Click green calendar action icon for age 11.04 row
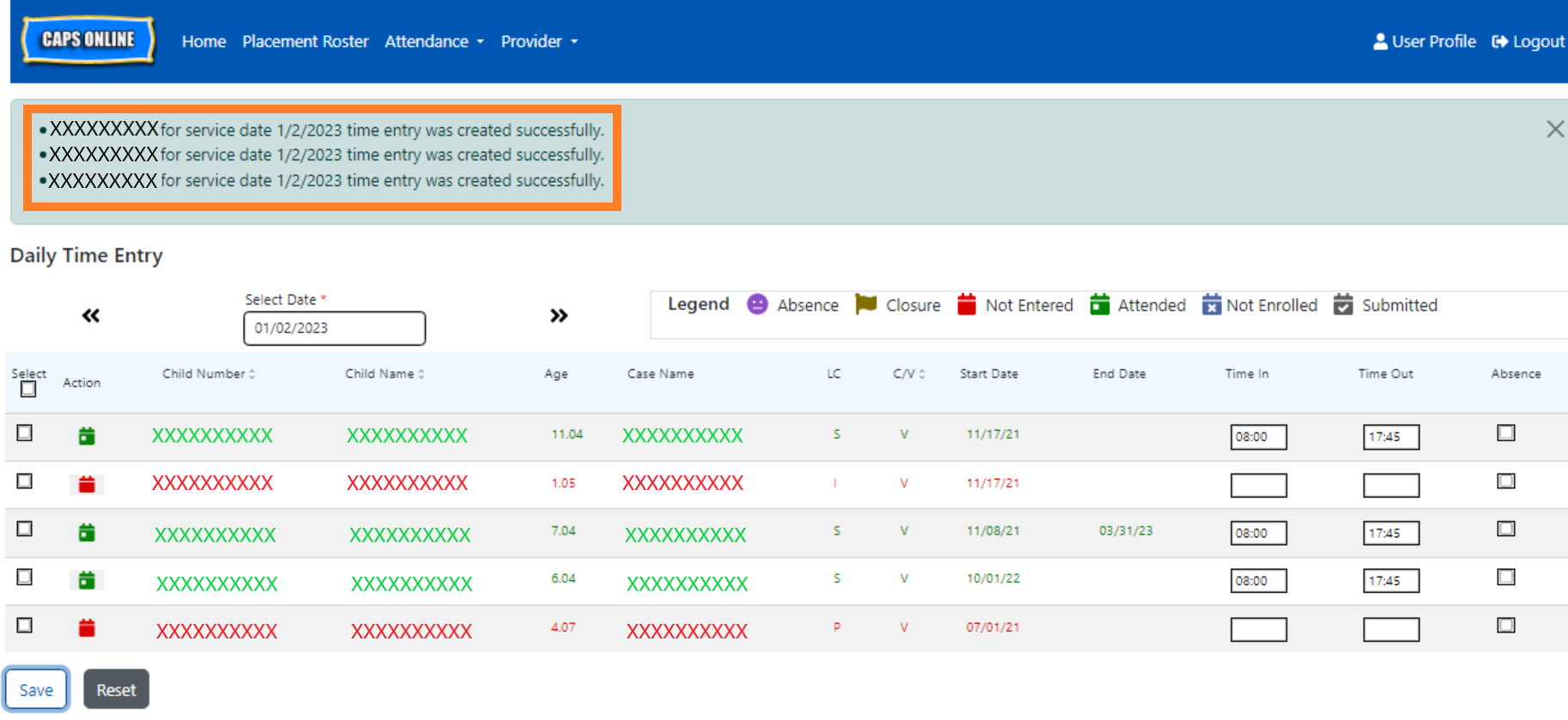Image resolution: width=1568 pixels, height=720 pixels. pyautogui.click(x=87, y=436)
